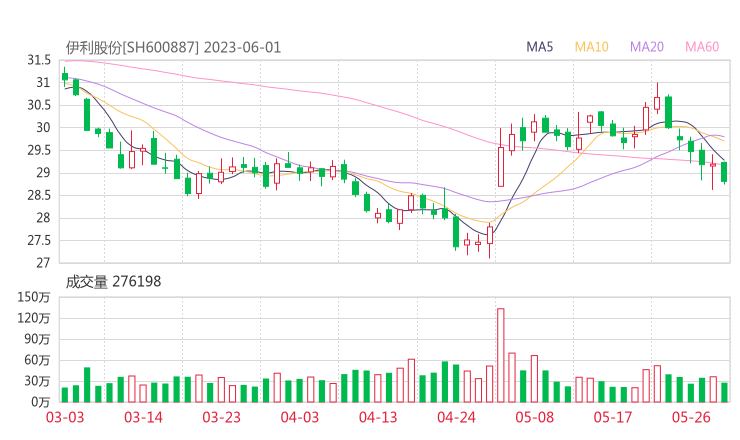Click the MA20 legend label

(647, 47)
